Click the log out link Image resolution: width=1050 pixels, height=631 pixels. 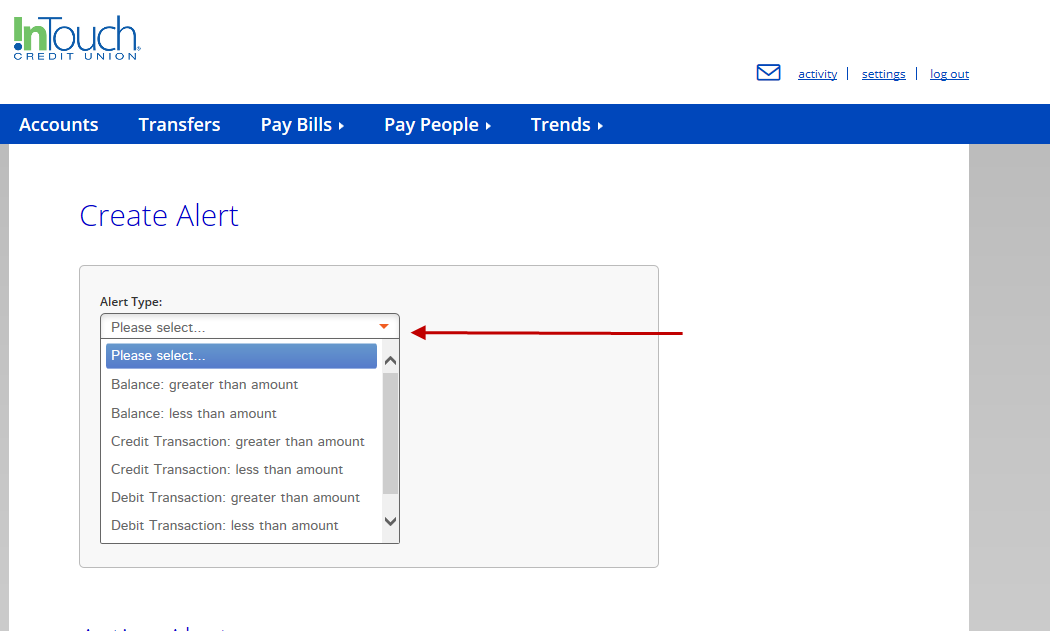coord(949,74)
